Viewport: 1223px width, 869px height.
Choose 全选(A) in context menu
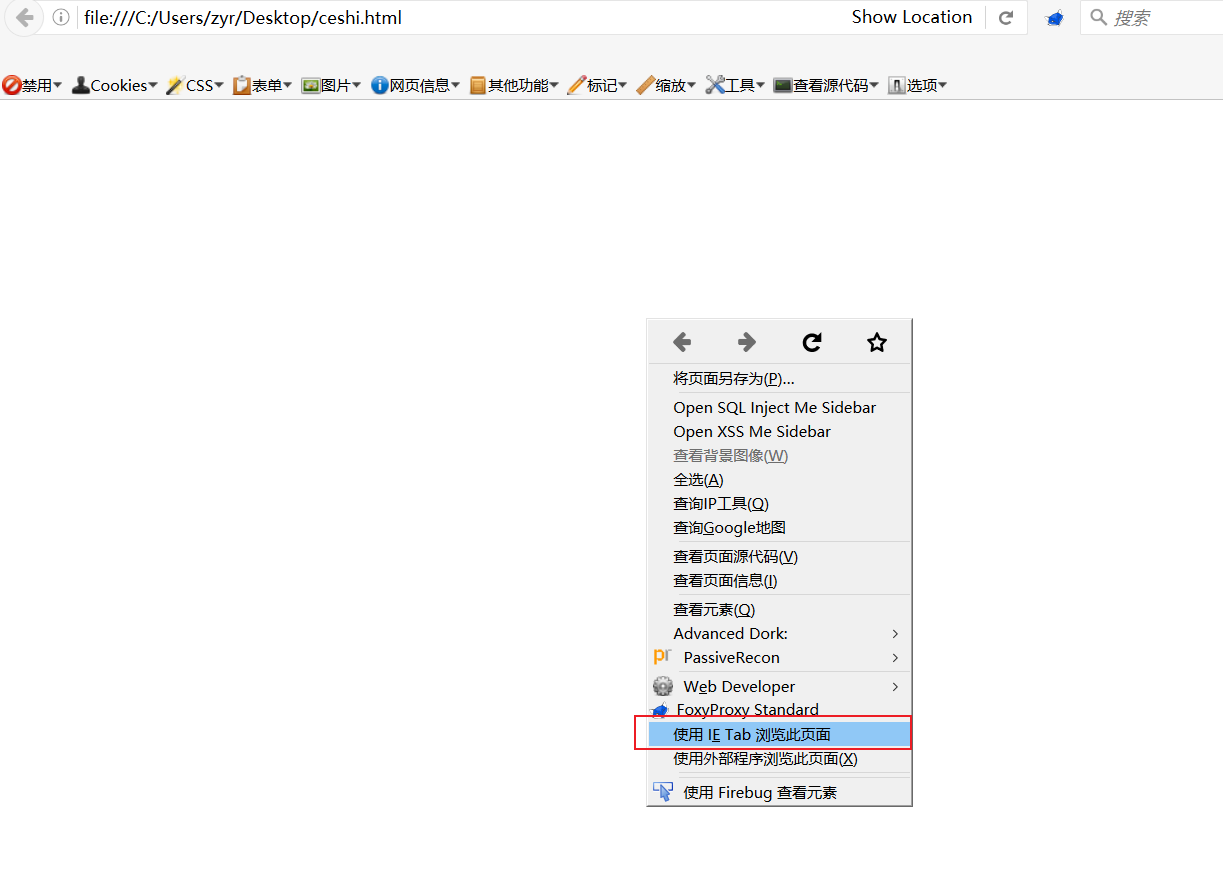780,480
